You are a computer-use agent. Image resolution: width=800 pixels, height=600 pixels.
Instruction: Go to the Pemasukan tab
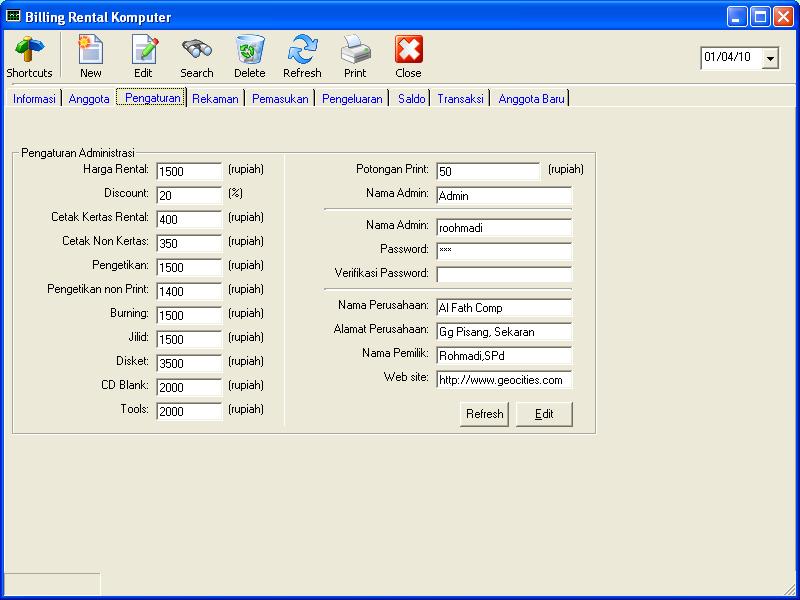click(x=280, y=99)
